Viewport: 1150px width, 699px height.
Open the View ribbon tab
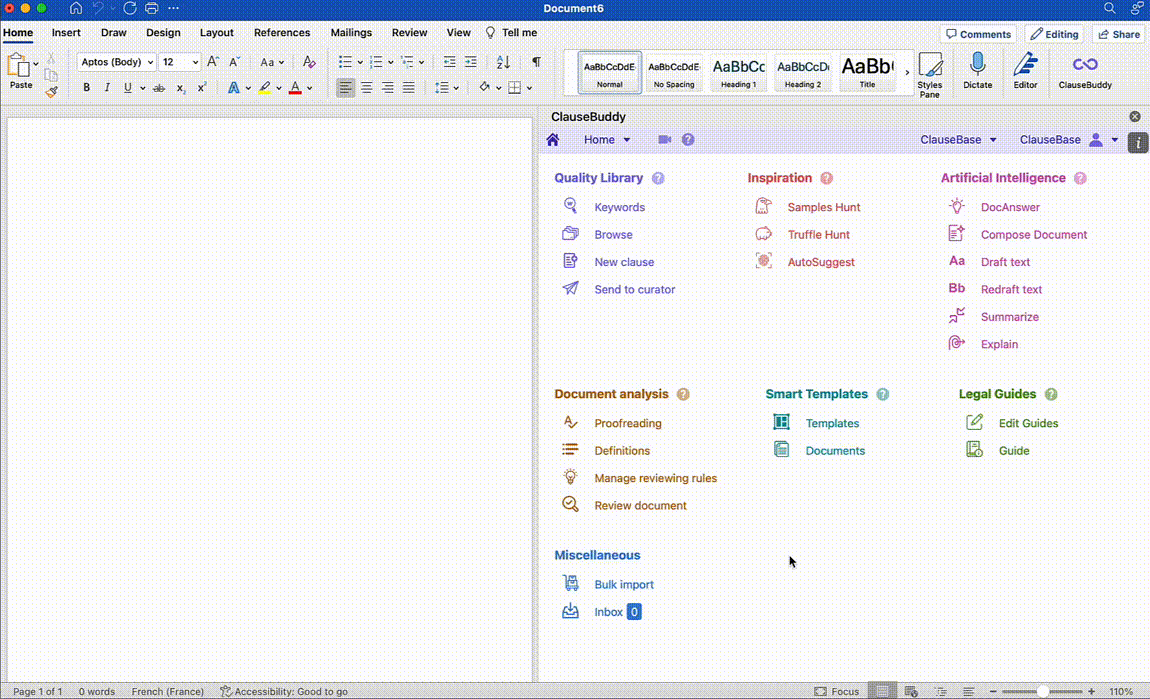(458, 32)
